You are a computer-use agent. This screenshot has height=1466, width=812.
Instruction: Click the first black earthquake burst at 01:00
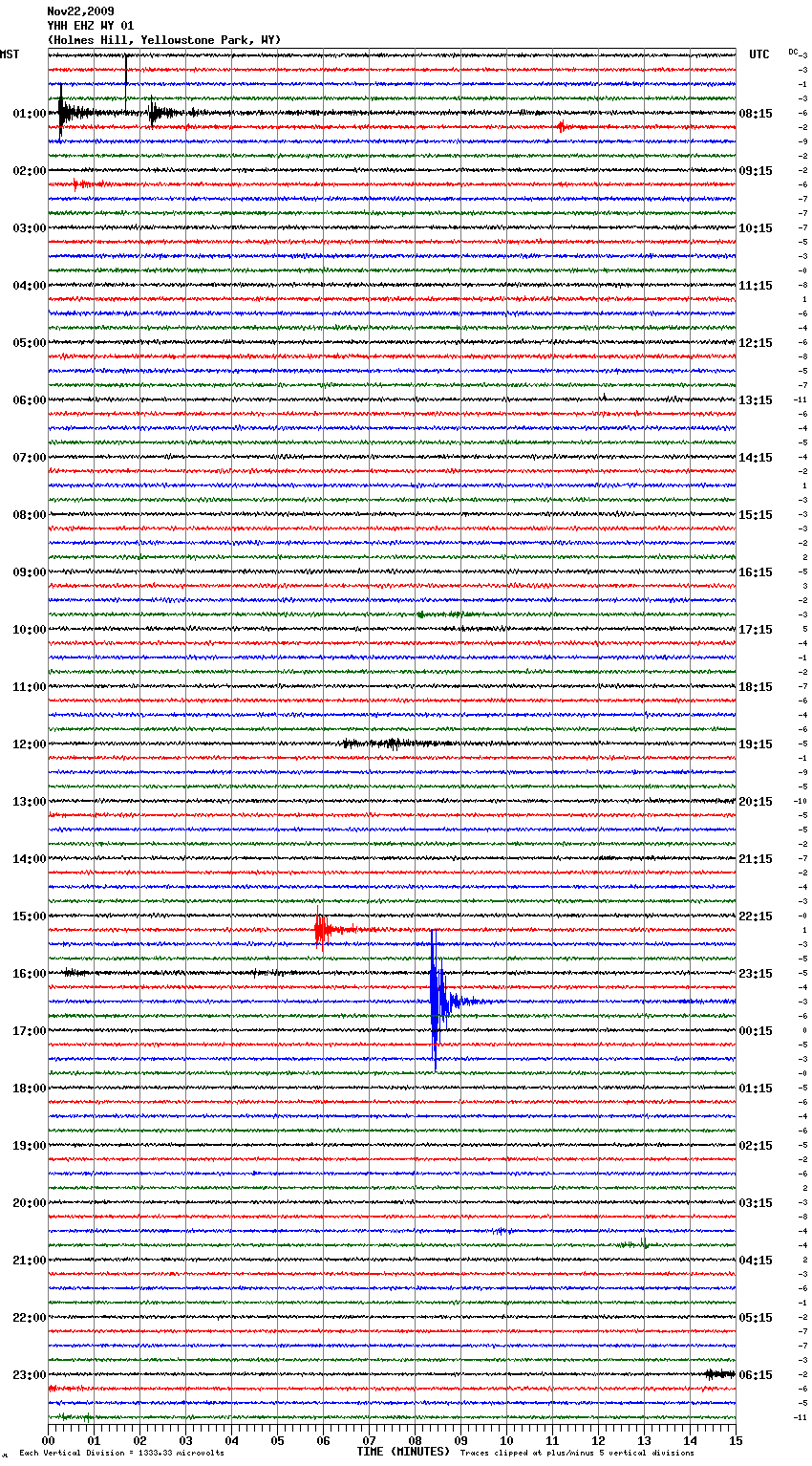pyautogui.click(x=62, y=113)
